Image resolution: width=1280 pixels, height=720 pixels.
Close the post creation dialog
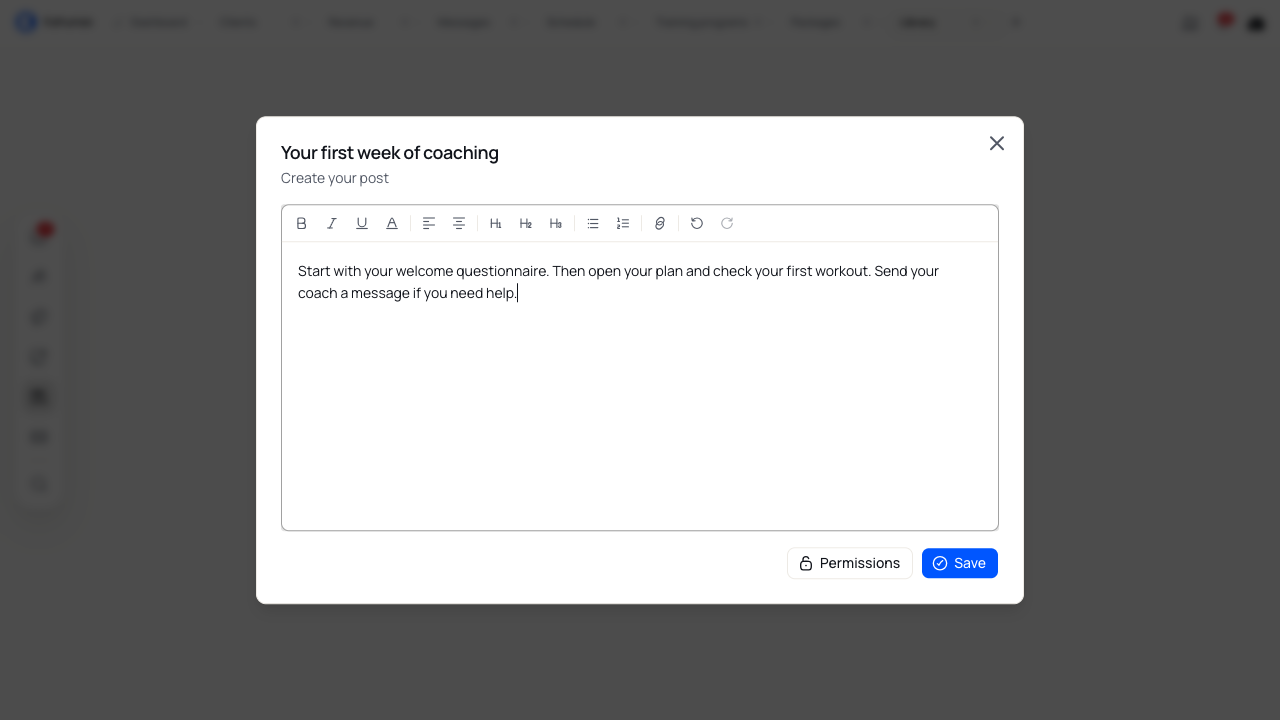997,144
